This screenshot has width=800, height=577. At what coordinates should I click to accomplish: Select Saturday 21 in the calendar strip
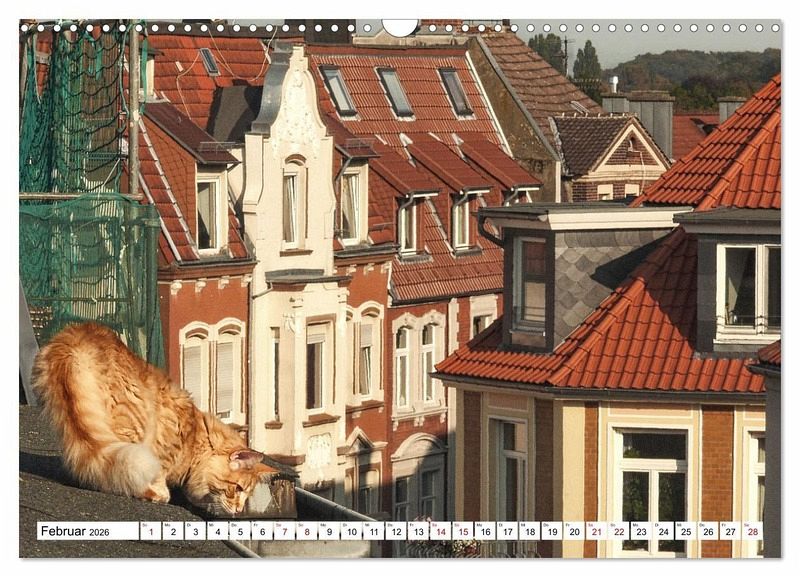[596, 531]
